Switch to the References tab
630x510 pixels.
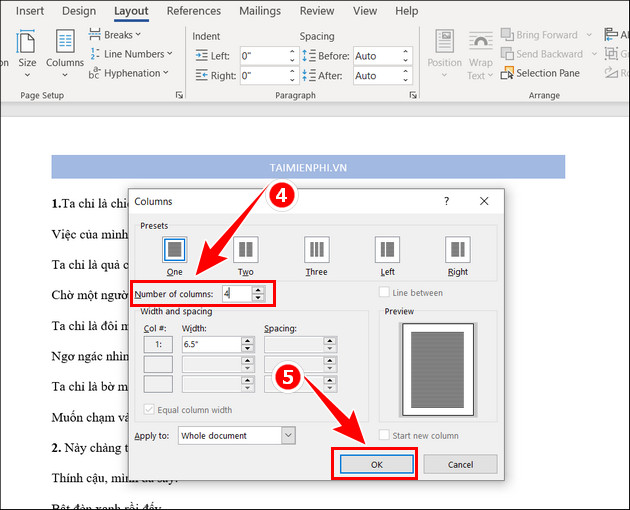coord(194,11)
